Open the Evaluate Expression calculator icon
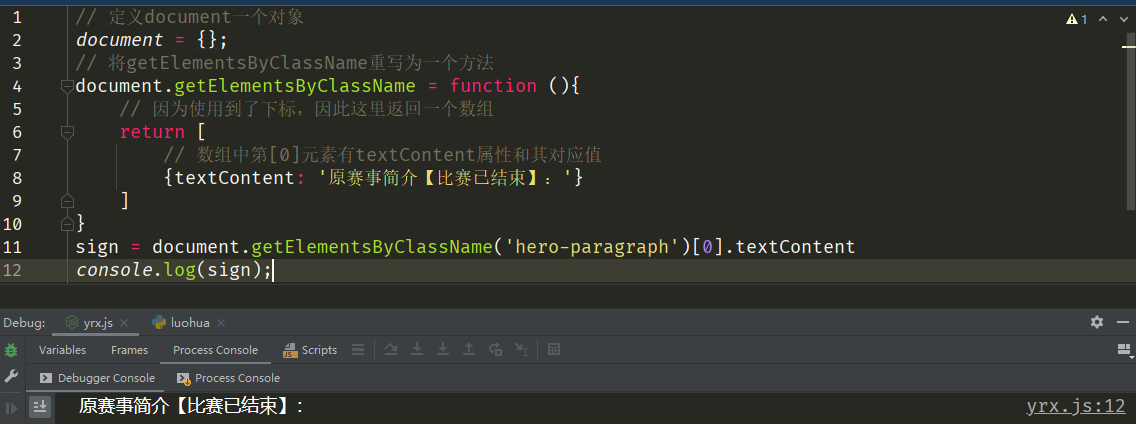The height and width of the screenshot is (424, 1136). [x=554, y=350]
